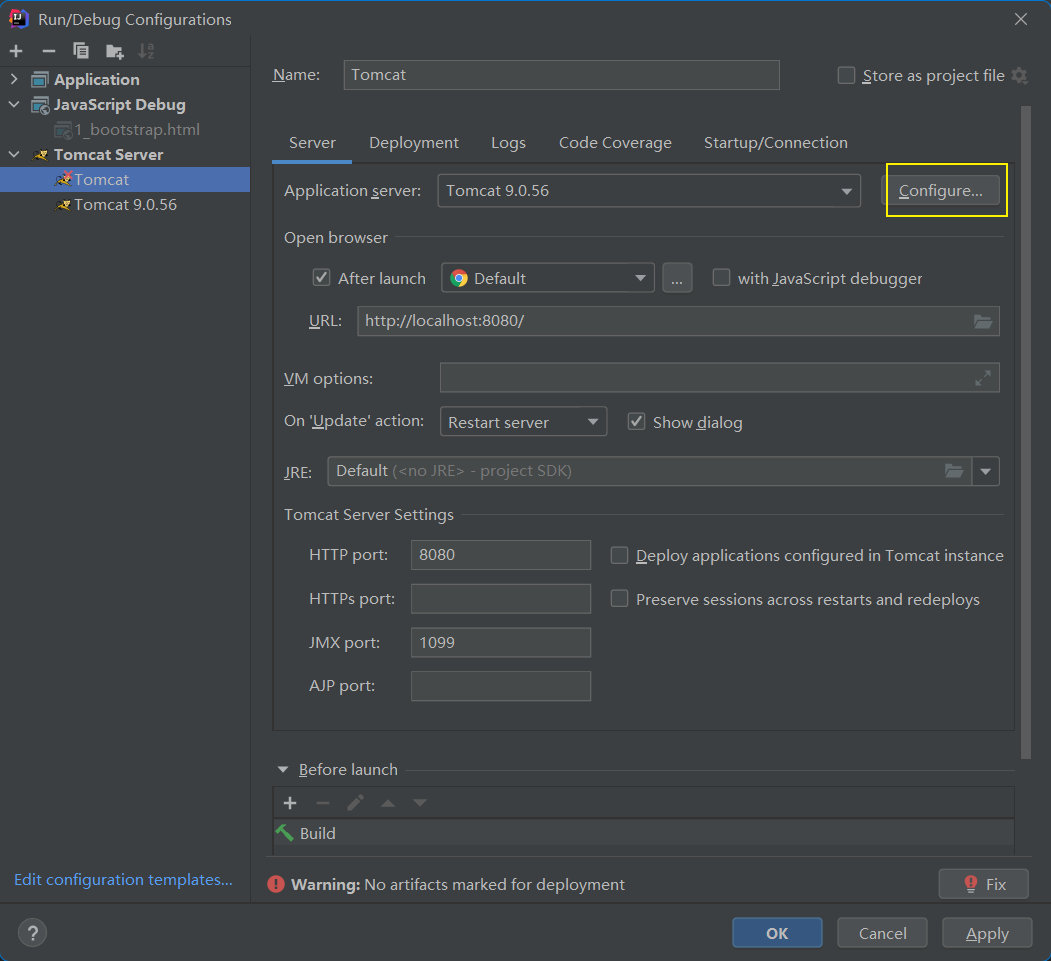
Task: Add a Before launch task
Action: 290,803
